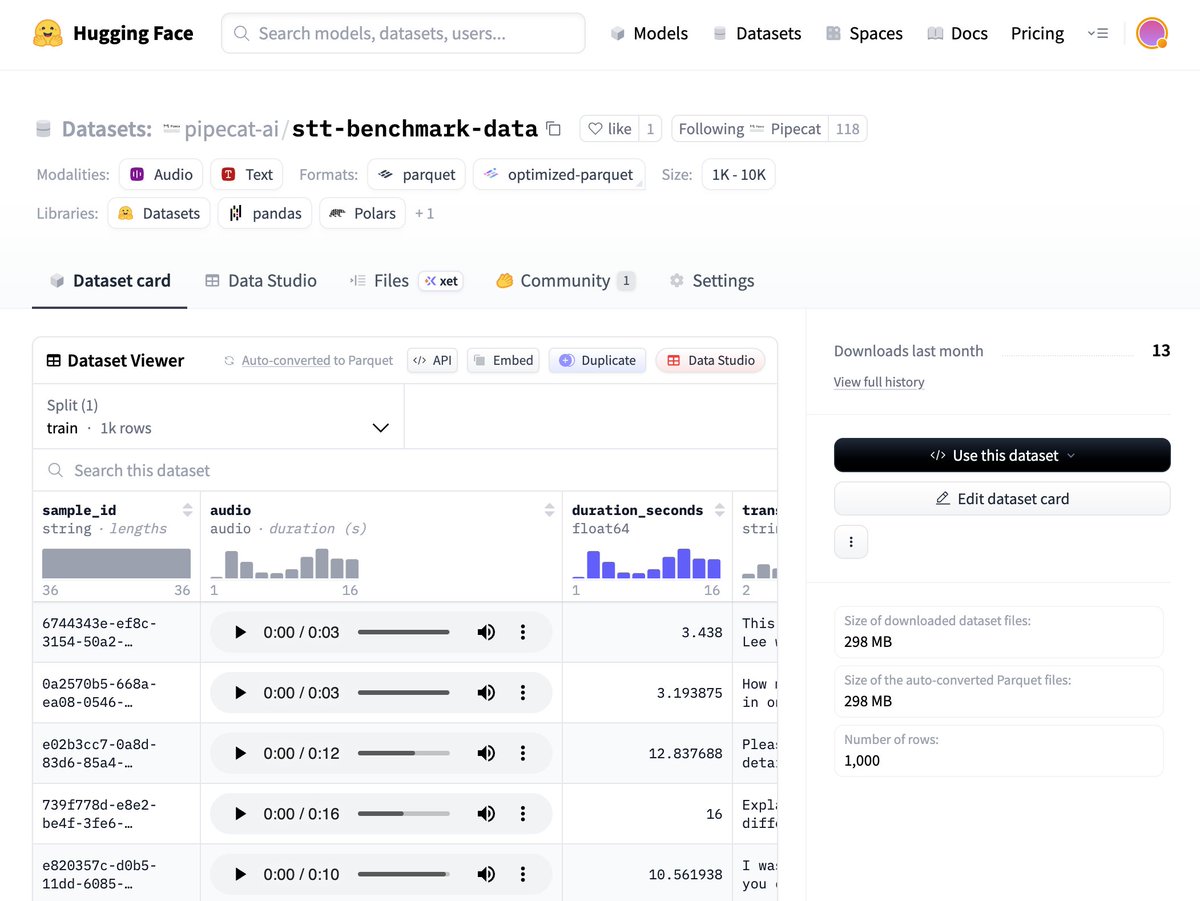The height and width of the screenshot is (901, 1200).
Task: Mute audio in row 739f778d-e8e2
Action: pos(486,814)
